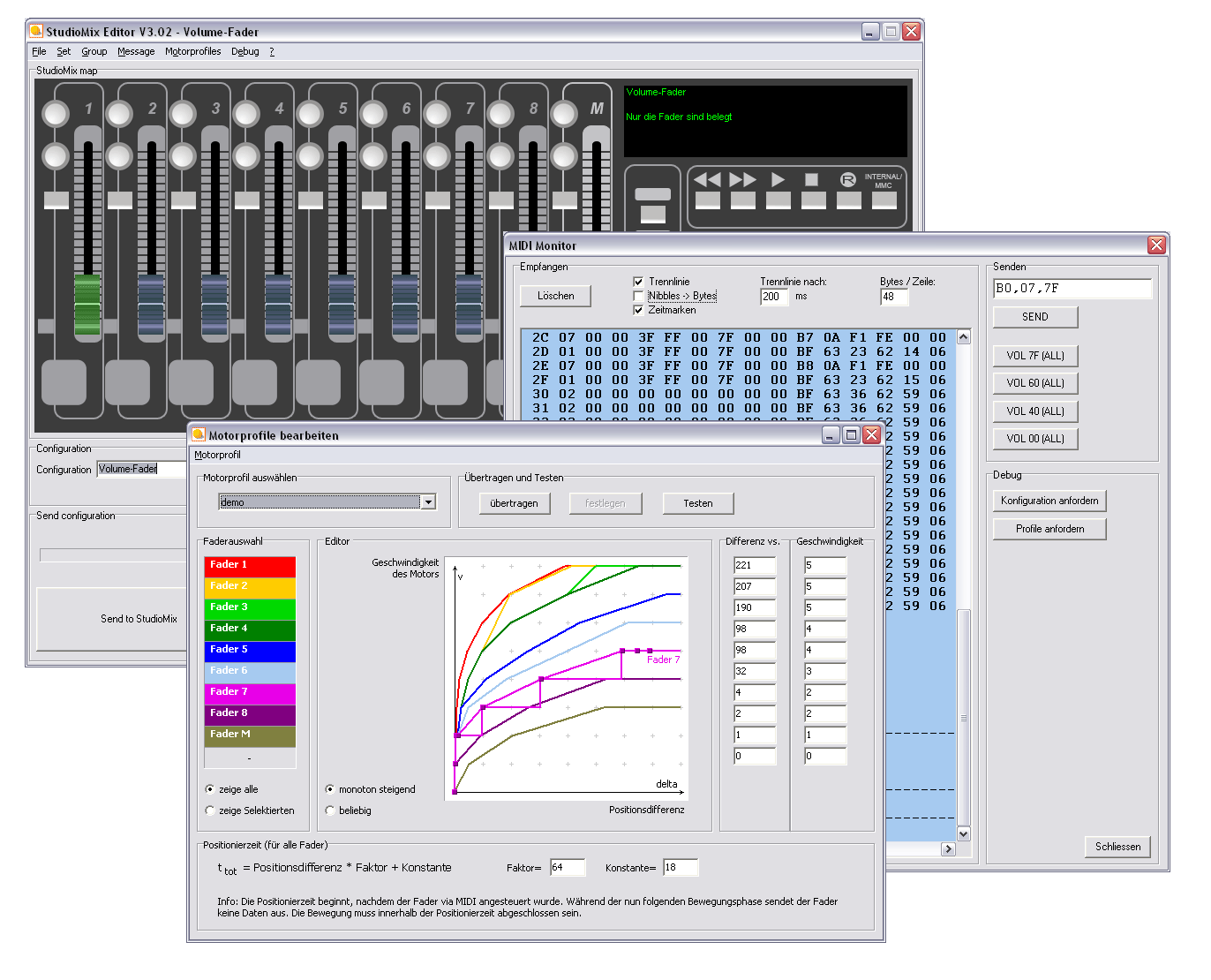Open the Group menu
The width and height of the screenshot is (1211, 980).
[94, 51]
